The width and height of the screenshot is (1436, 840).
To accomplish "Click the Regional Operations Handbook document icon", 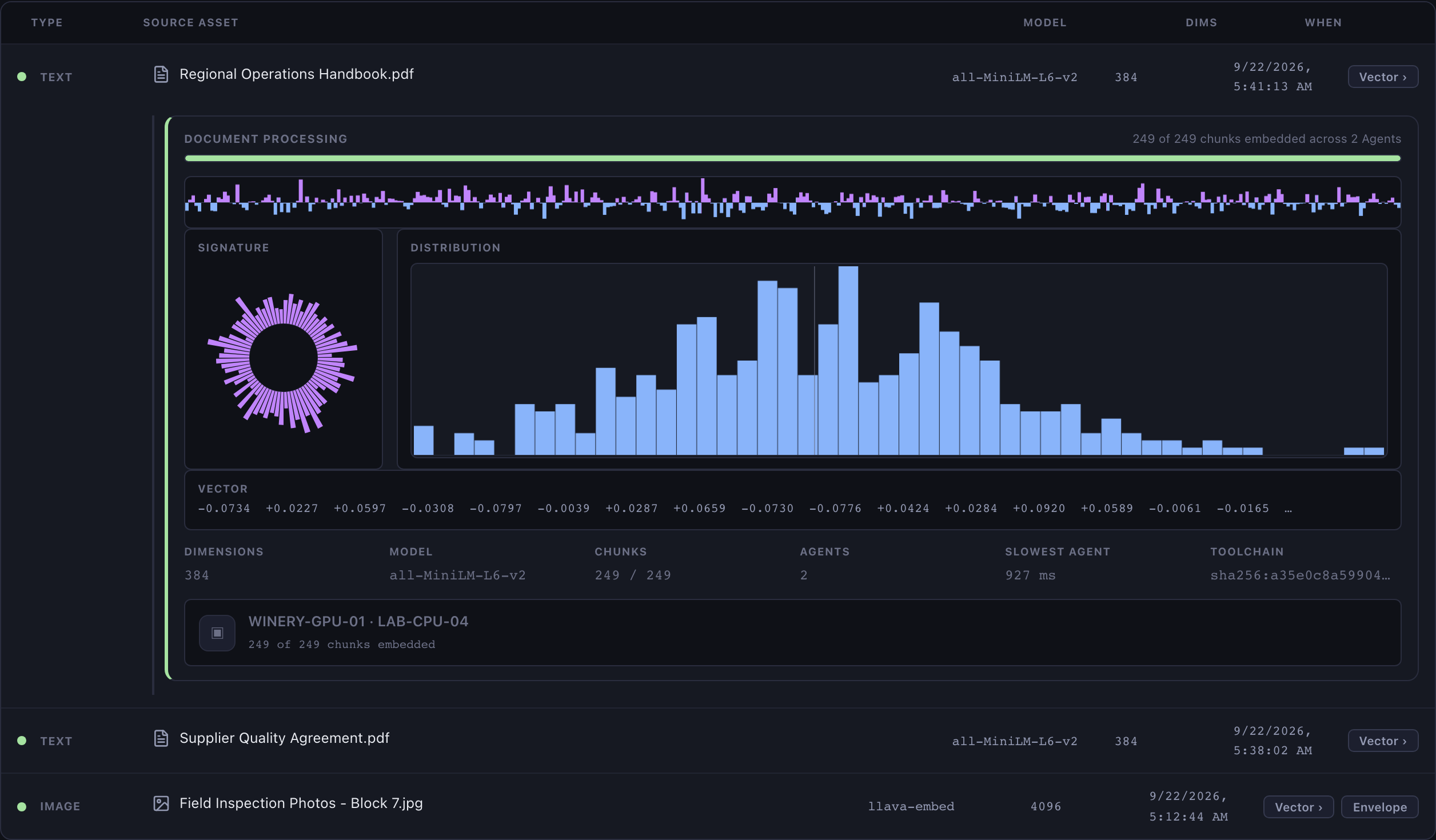I will [161, 74].
